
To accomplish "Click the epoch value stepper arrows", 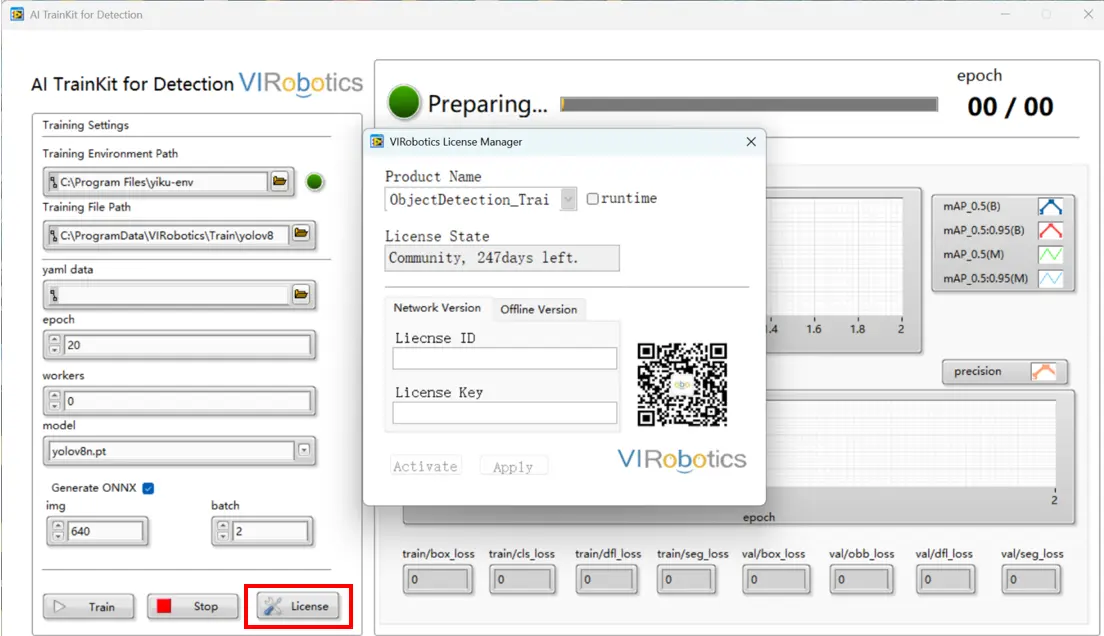I will pos(55,346).
